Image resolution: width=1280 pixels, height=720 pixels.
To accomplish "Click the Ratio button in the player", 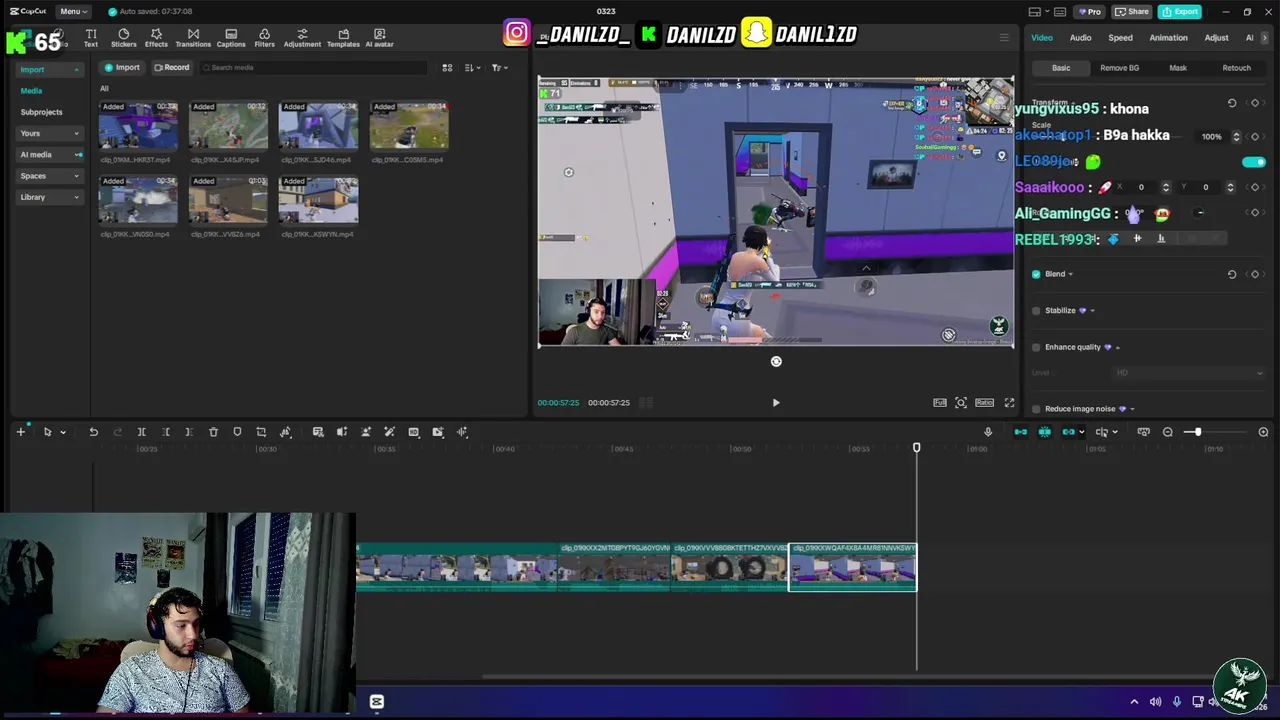I will click(984, 403).
